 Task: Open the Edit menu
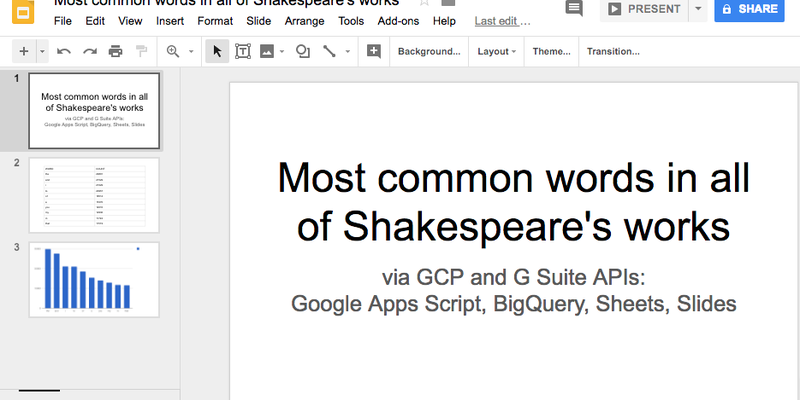(x=95, y=21)
